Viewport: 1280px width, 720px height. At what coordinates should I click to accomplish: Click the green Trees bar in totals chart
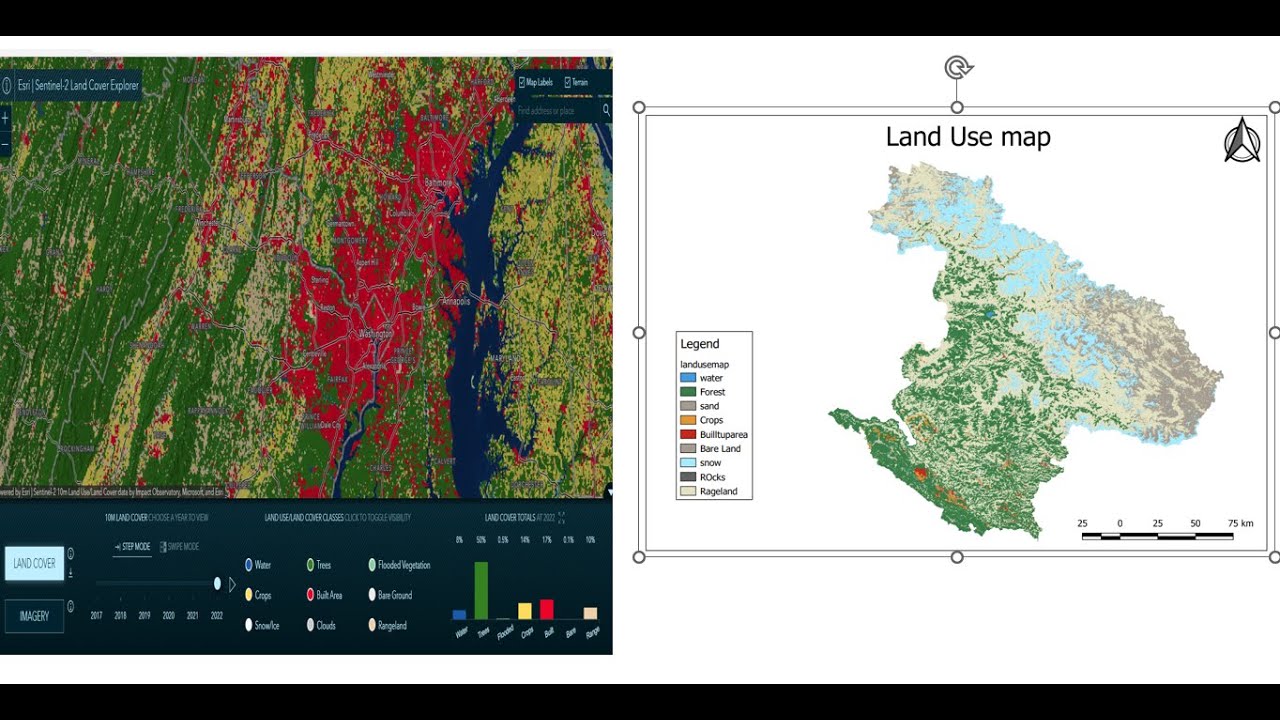coord(481,590)
